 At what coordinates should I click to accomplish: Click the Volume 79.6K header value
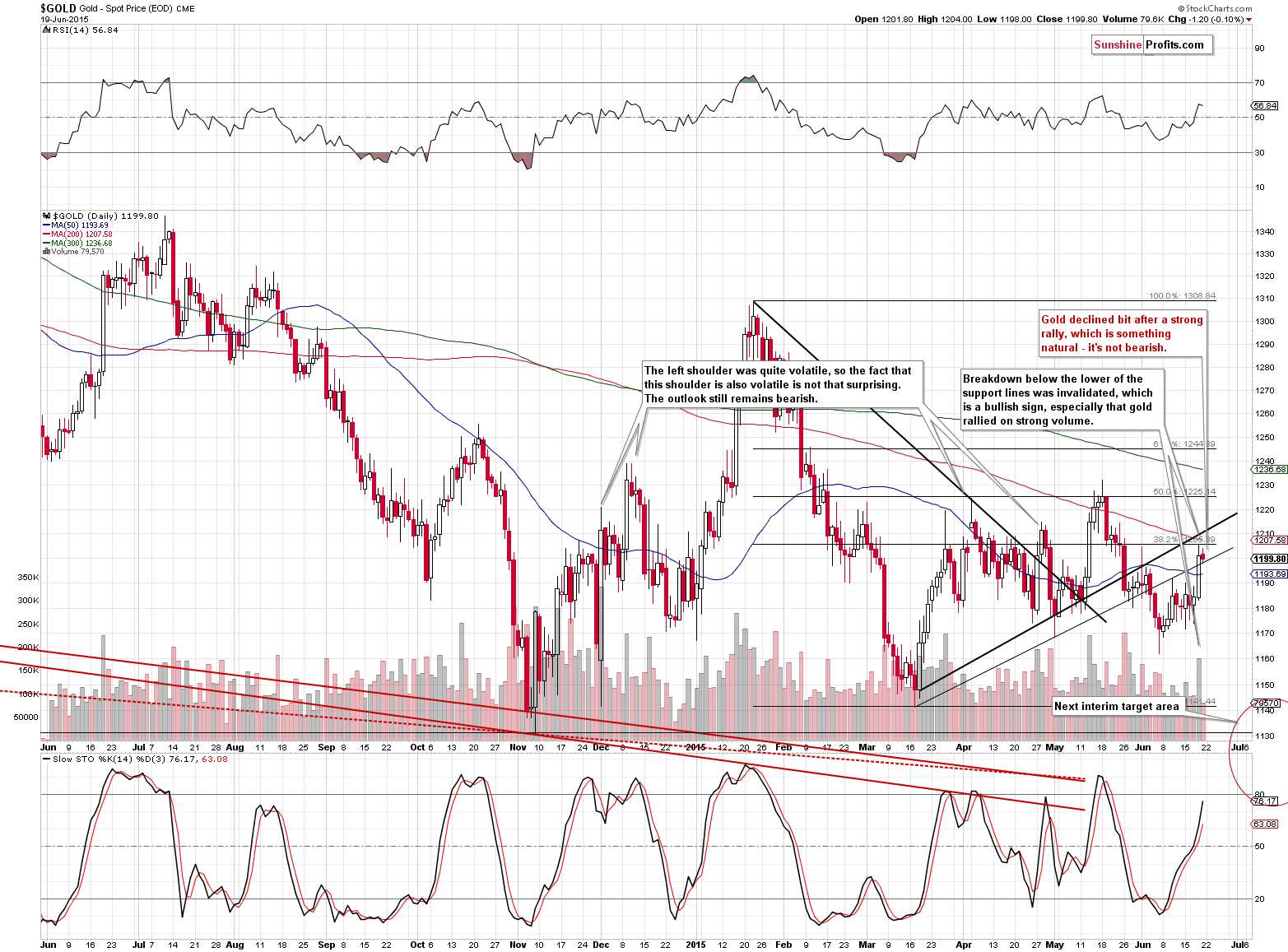click(1133, 19)
